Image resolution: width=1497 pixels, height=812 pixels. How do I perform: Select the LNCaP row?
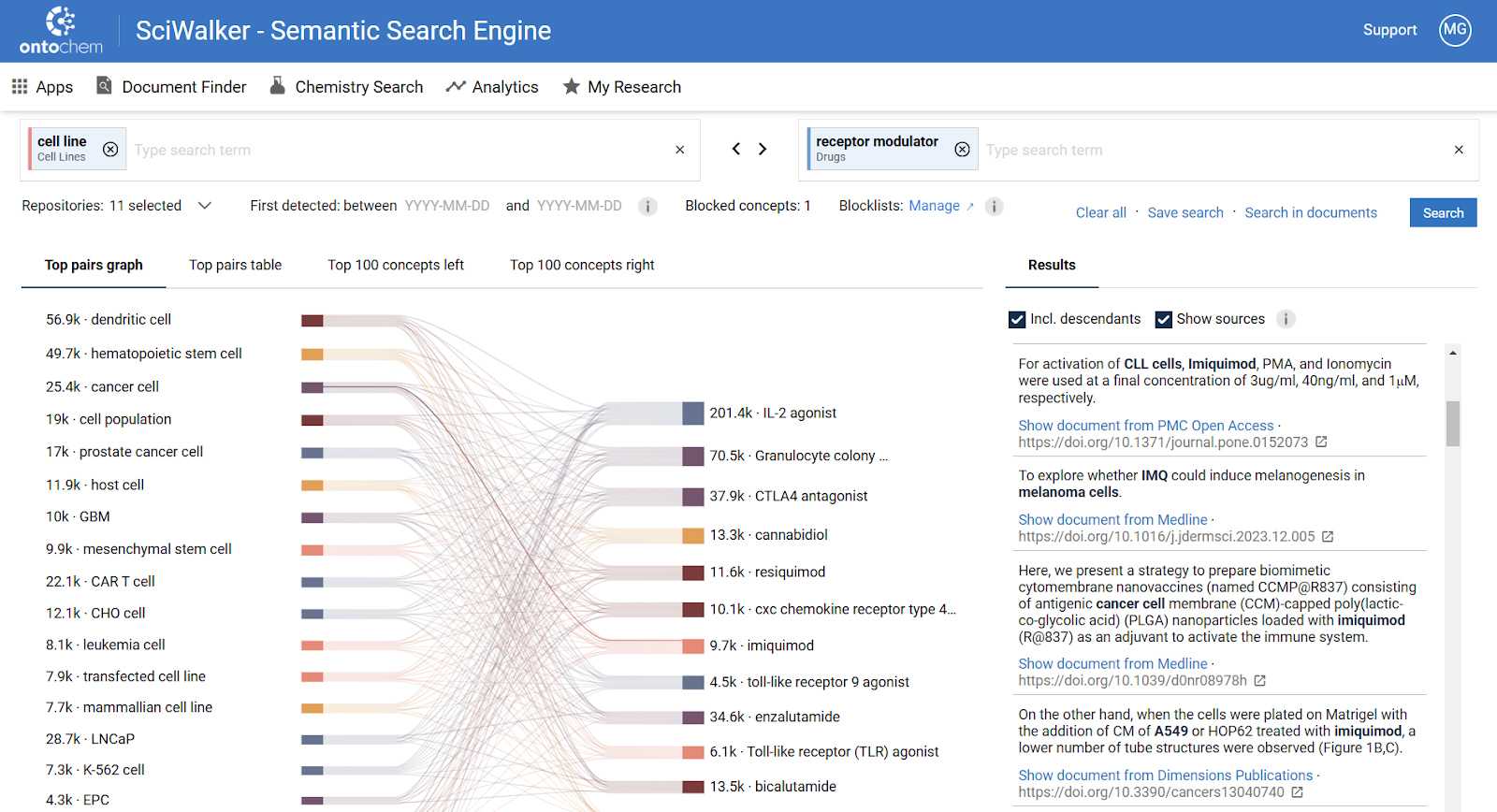point(90,739)
